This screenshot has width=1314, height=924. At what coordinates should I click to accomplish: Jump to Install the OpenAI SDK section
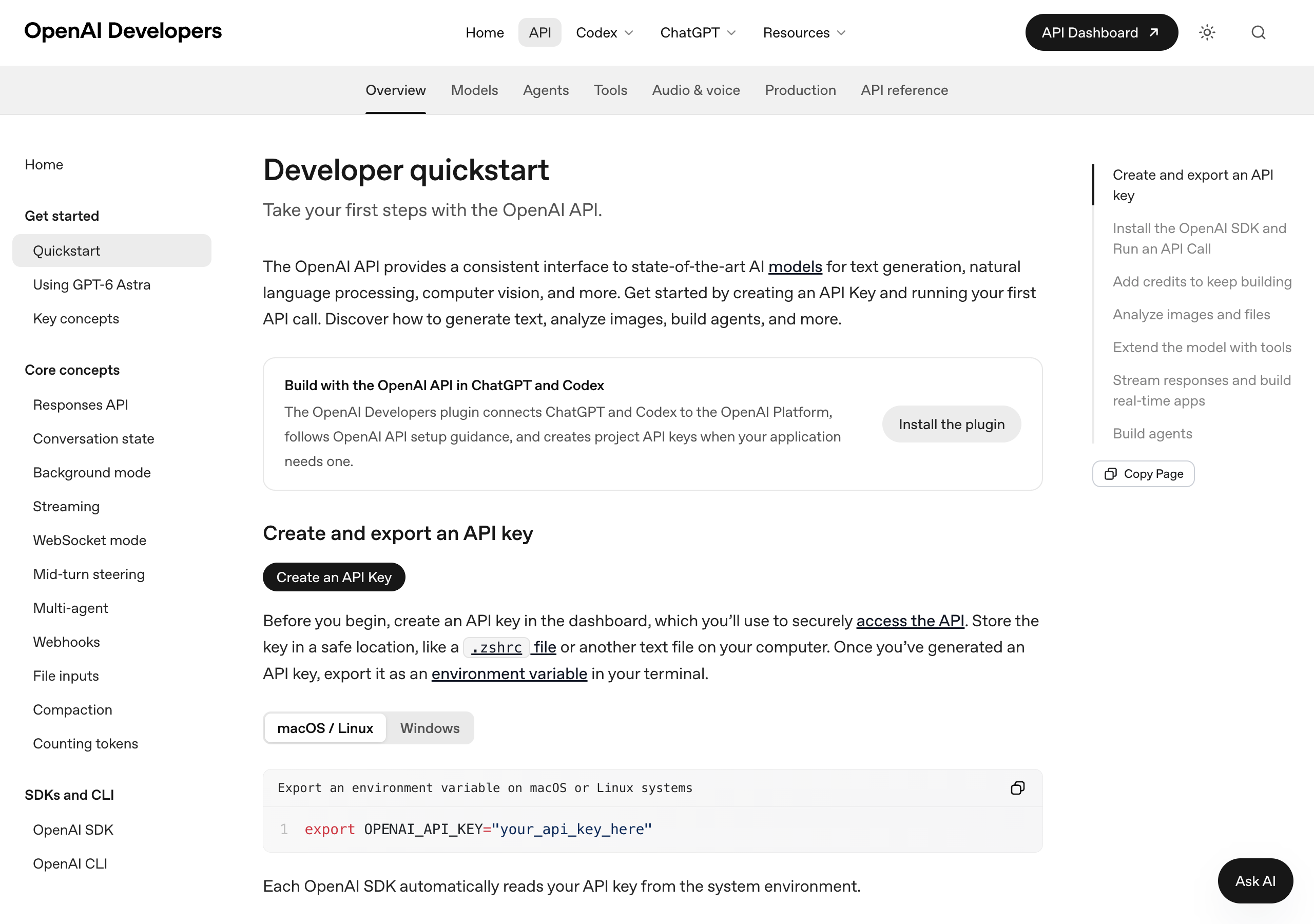(x=1199, y=238)
